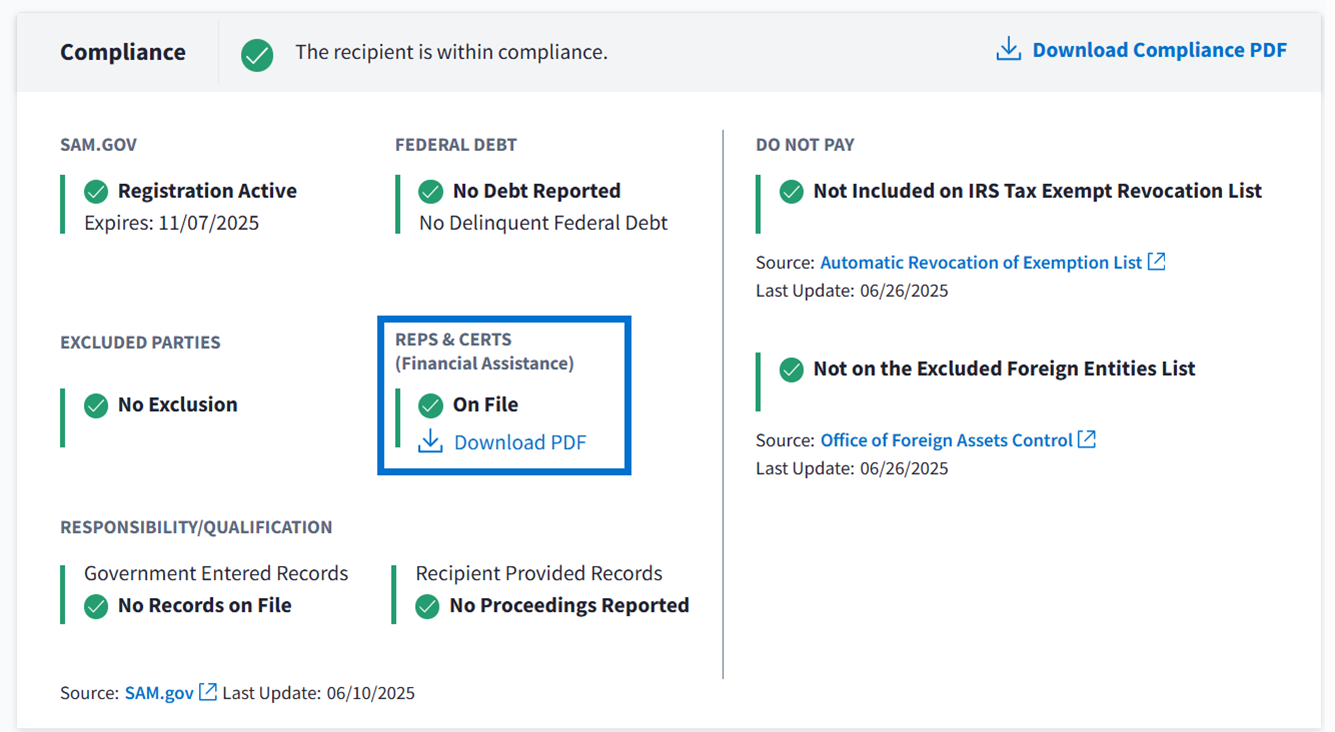Click external link icon after Foreign Assets Control
This screenshot has width=1335, height=732.
point(1087,440)
